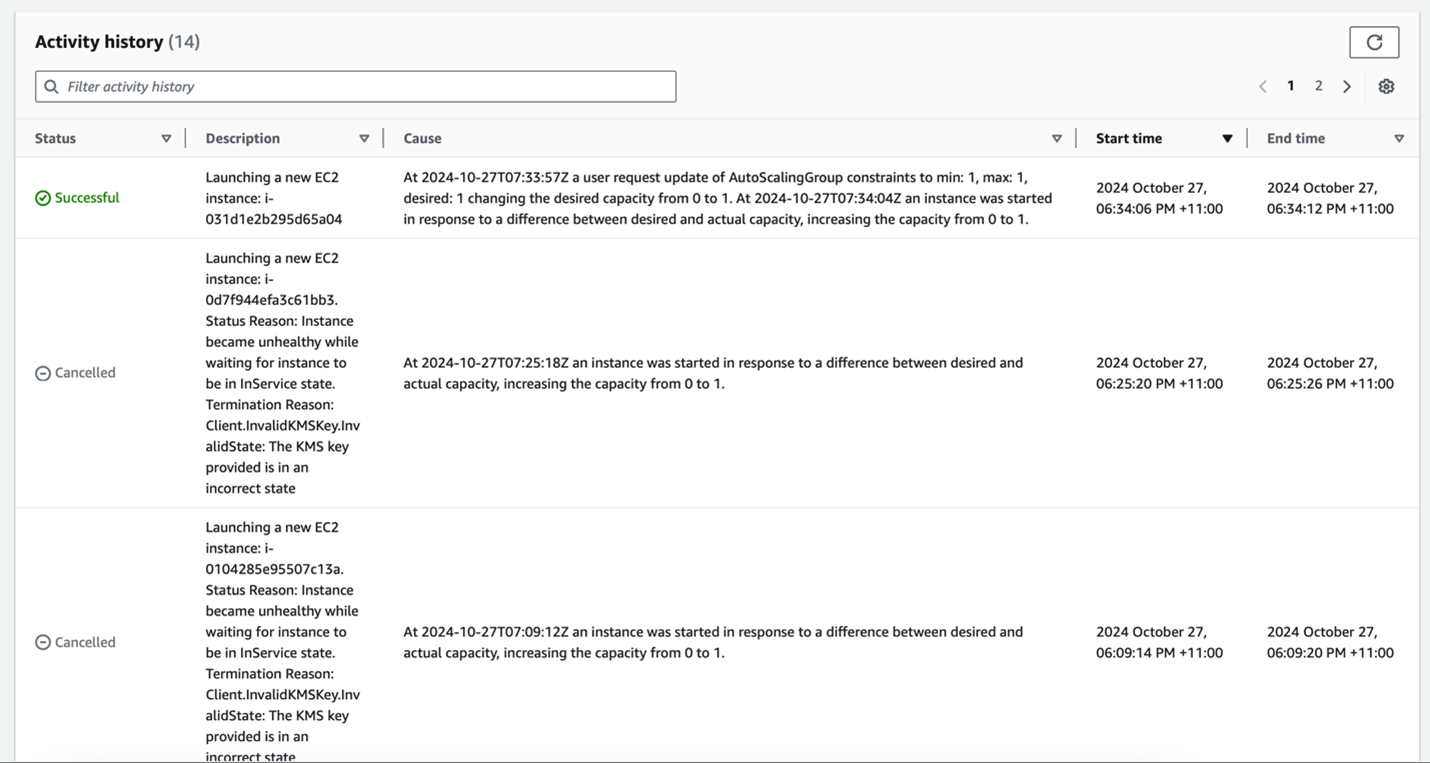Select the Successful activity row
This screenshot has height=763, width=1430.
coord(700,197)
